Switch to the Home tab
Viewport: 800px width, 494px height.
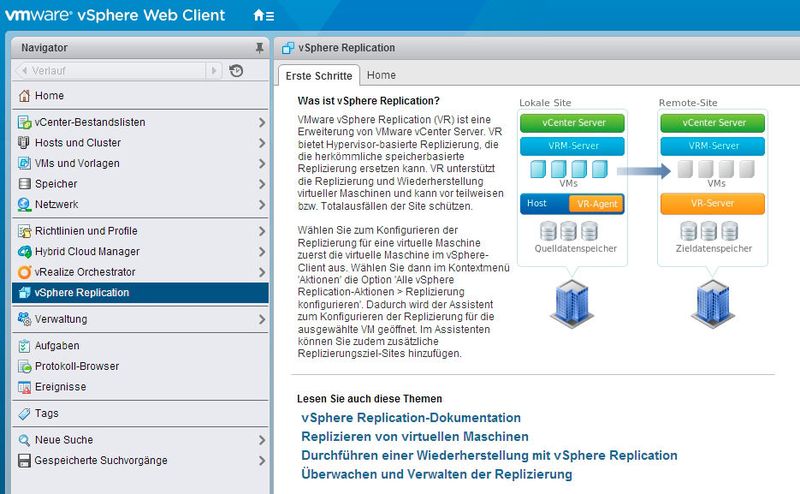pos(381,75)
